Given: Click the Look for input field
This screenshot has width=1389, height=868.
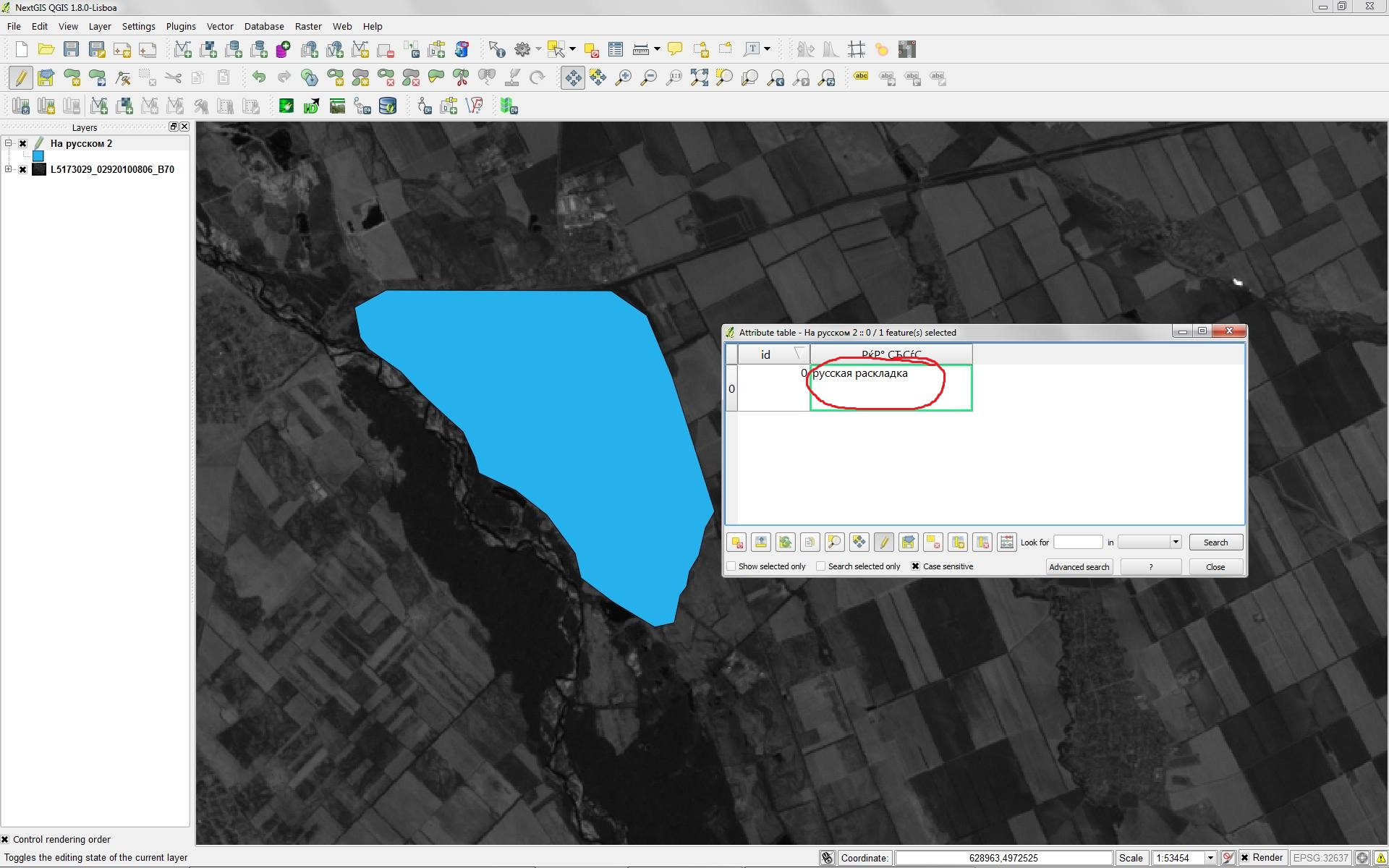Looking at the screenshot, I should click(1077, 542).
